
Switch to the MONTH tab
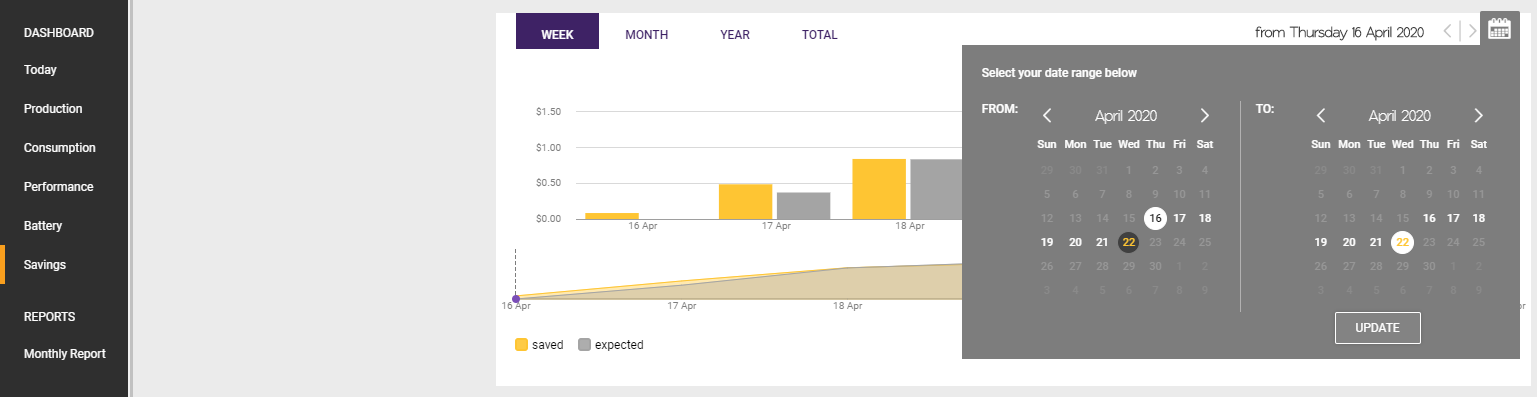pyautogui.click(x=646, y=35)
